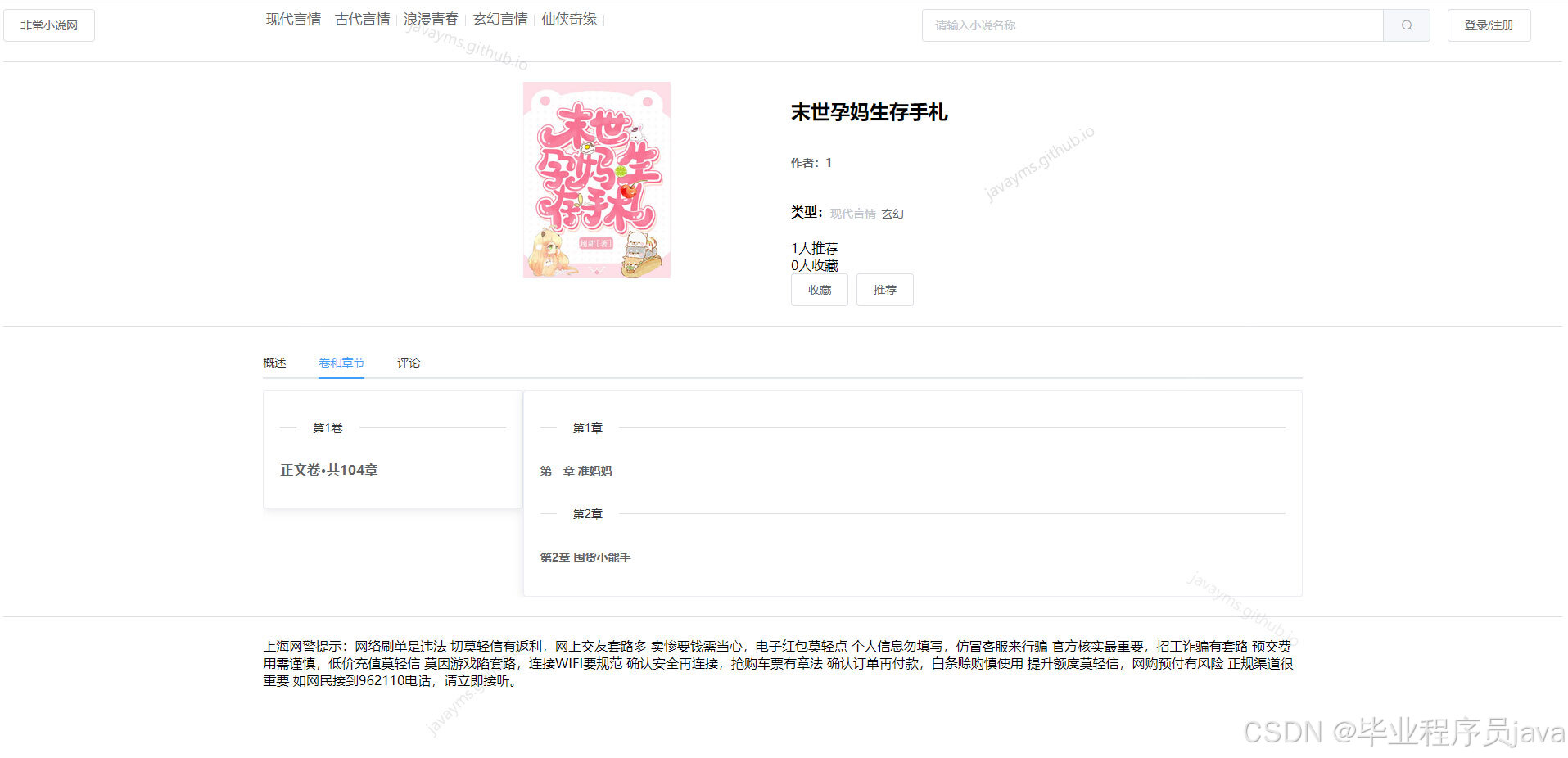The height and width of the screenshot is (758, 1568).
Task: Open chapter 第2章 囤货小能手
Action: click(x=585, y=557)
